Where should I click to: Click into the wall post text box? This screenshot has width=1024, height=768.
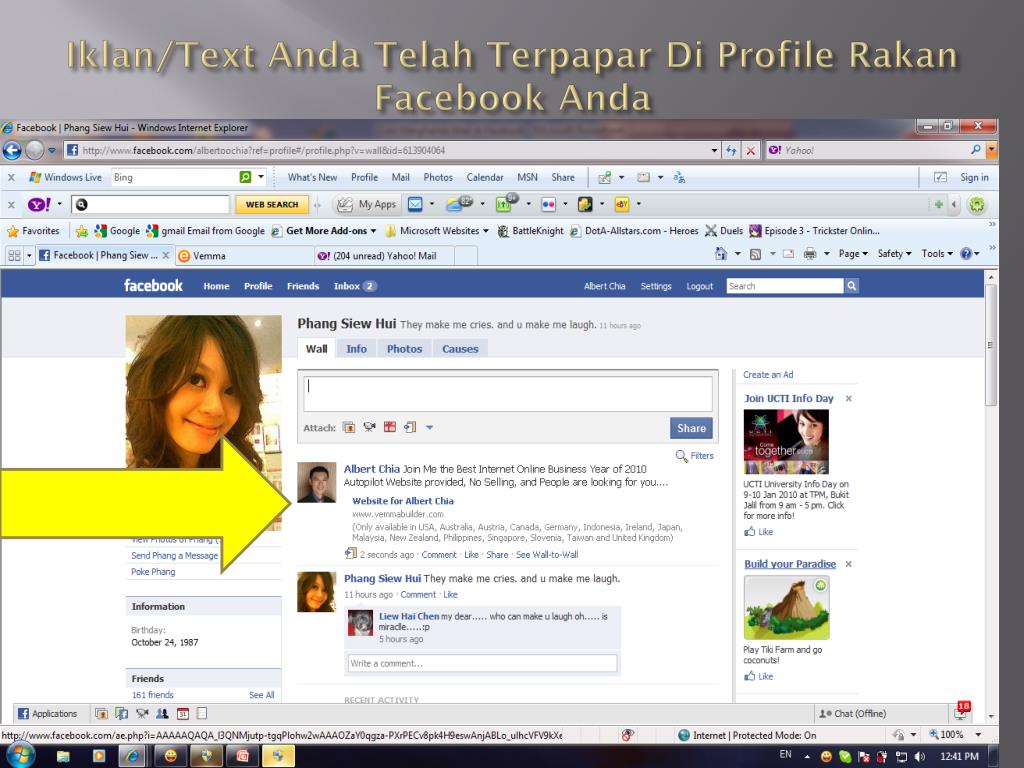(x=508, y=393)
